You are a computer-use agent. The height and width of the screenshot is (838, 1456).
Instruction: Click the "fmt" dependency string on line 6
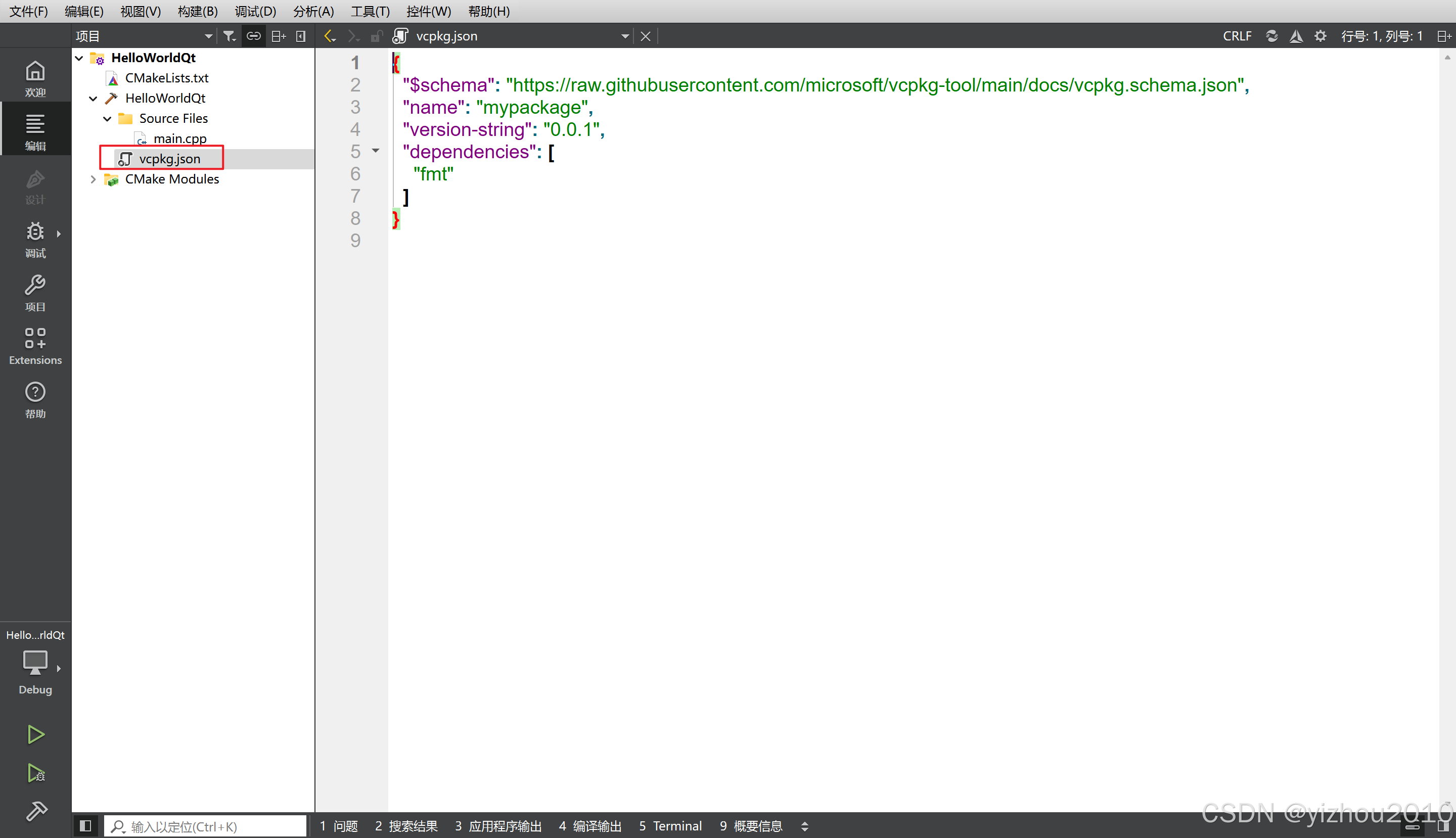click(x=433, y=174)
